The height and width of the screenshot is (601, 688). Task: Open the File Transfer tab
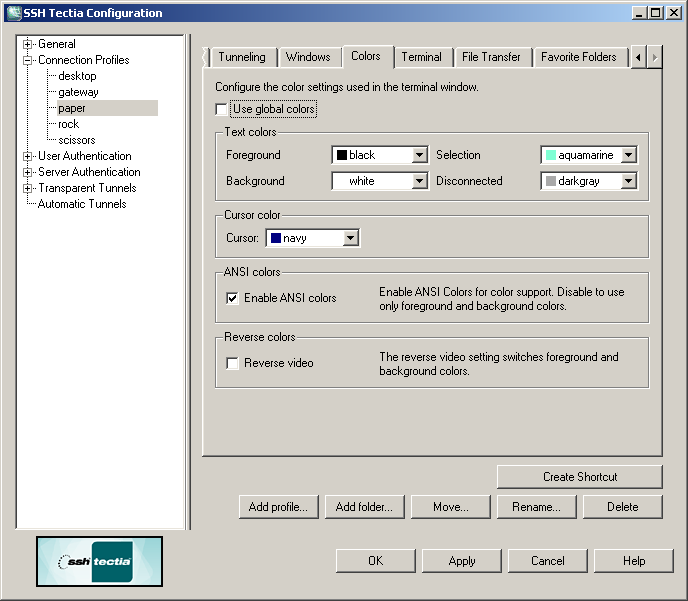491,57
